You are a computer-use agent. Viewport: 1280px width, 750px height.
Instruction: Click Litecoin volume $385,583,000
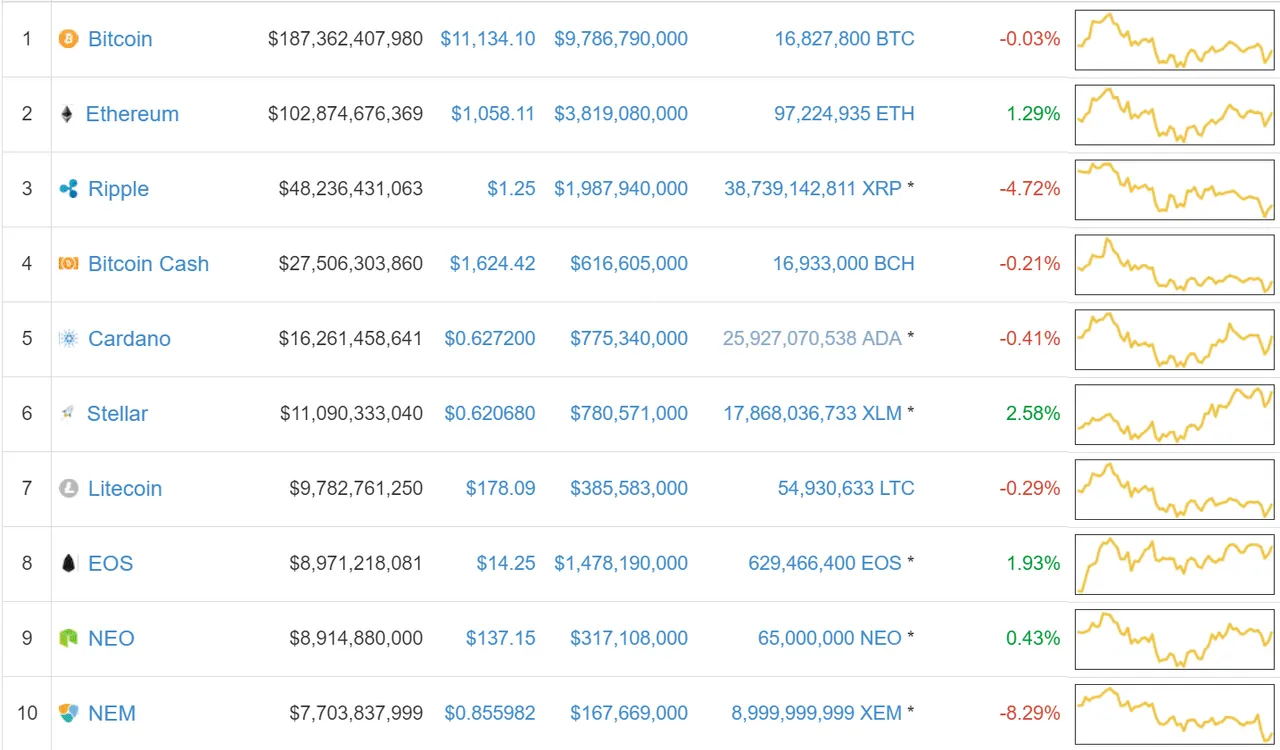pyautogui.click(x=629, y=489)
